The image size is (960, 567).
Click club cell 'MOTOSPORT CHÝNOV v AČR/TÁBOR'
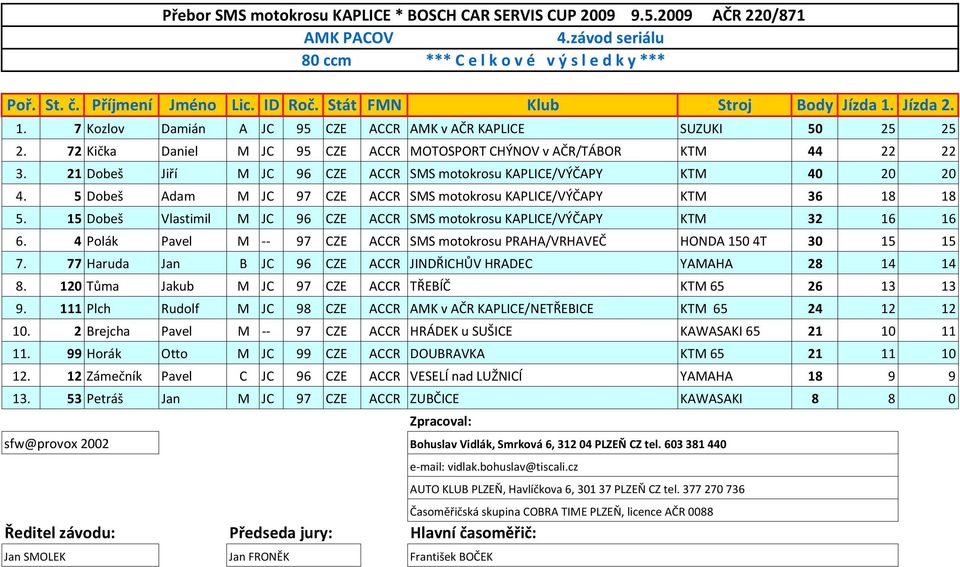click(542, 151)
